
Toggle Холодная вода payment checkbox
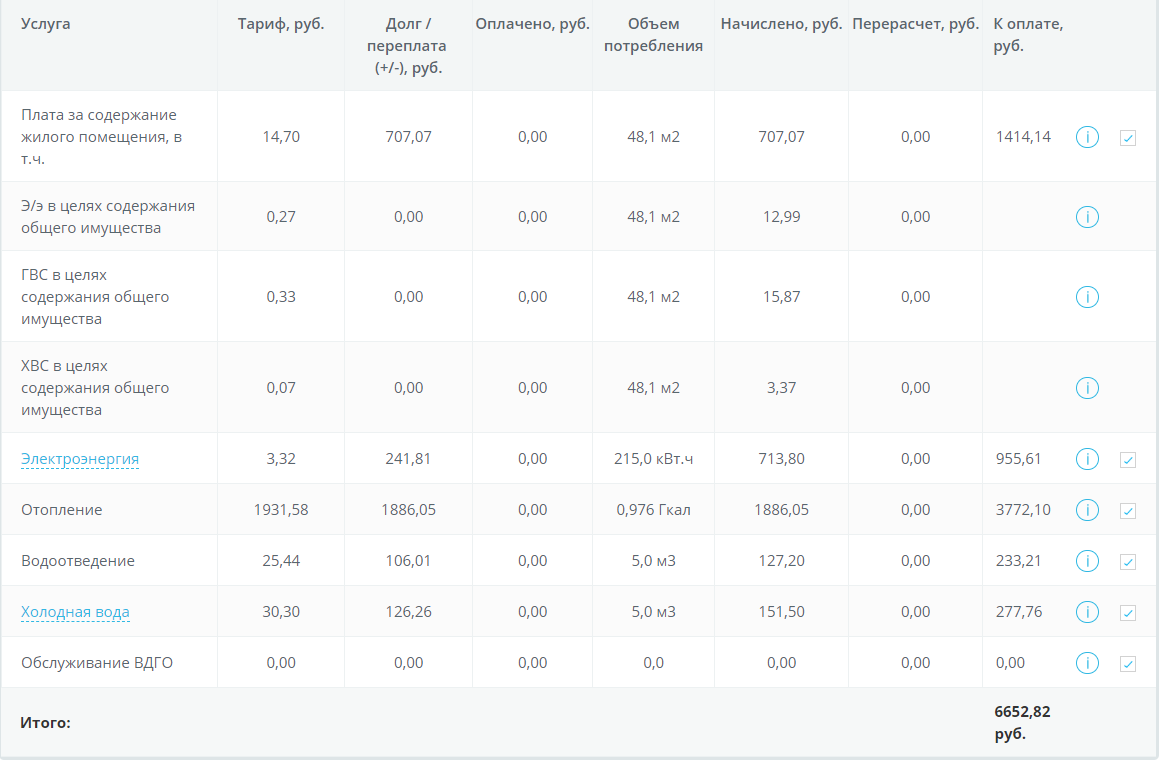(x=1128, y=613)
